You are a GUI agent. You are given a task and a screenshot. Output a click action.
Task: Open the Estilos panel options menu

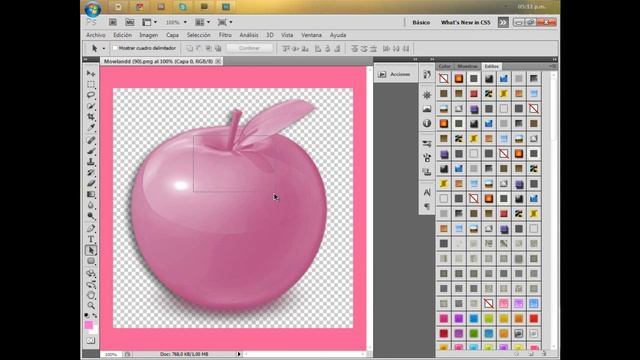(x=553, y=66)
